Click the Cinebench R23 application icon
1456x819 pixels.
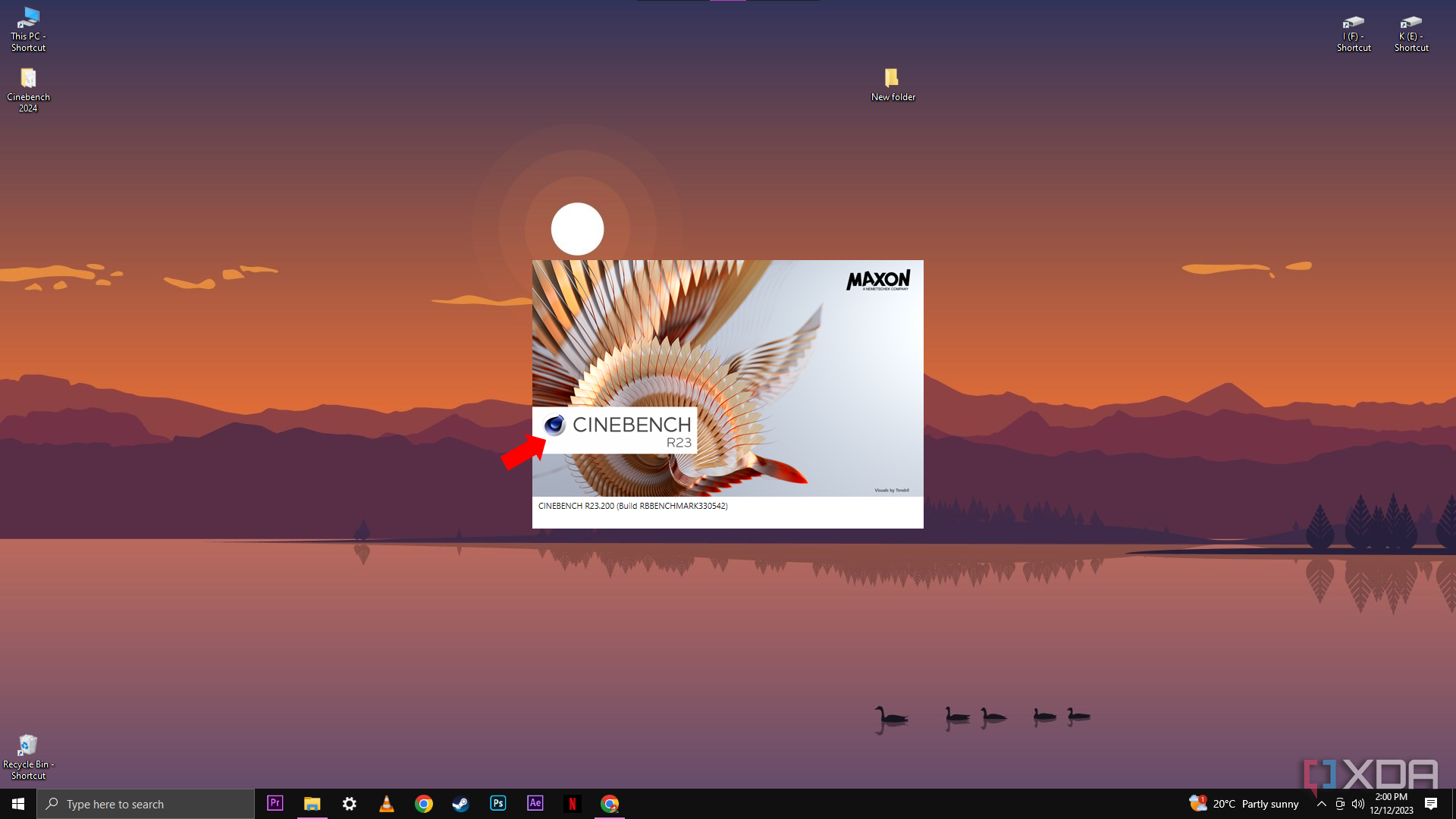553,425
